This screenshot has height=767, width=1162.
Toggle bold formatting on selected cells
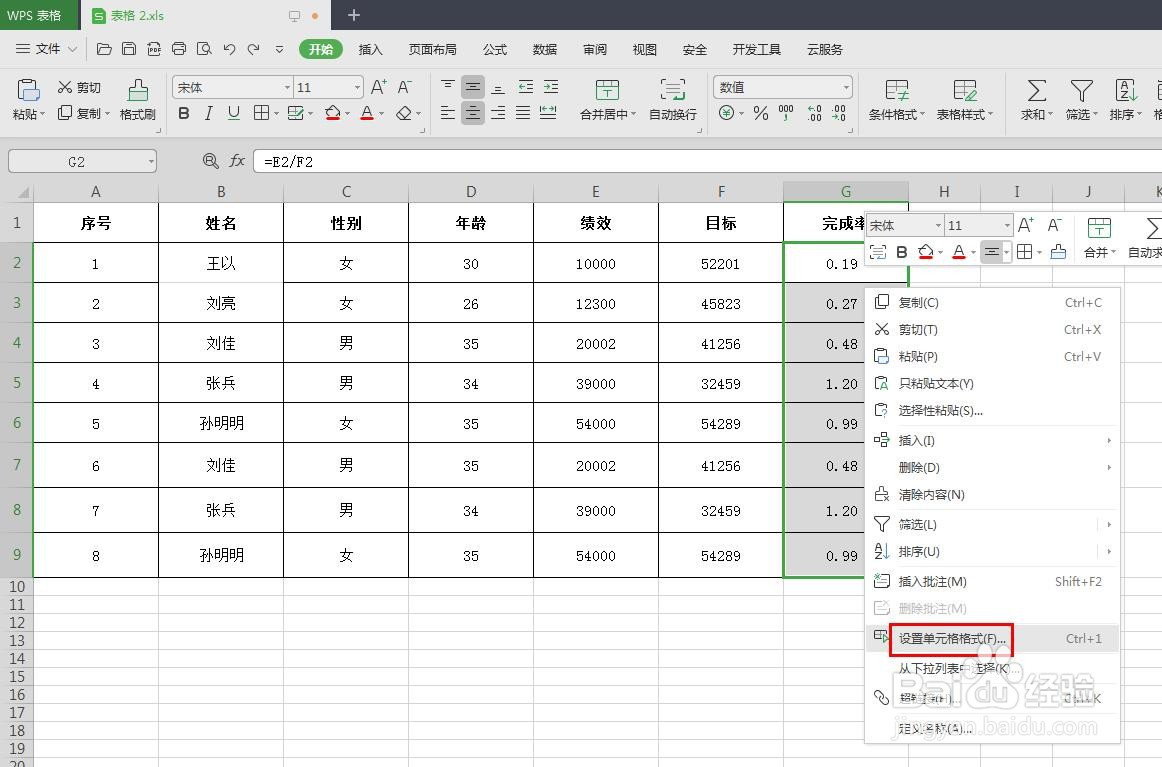click(x=183, y=113)
